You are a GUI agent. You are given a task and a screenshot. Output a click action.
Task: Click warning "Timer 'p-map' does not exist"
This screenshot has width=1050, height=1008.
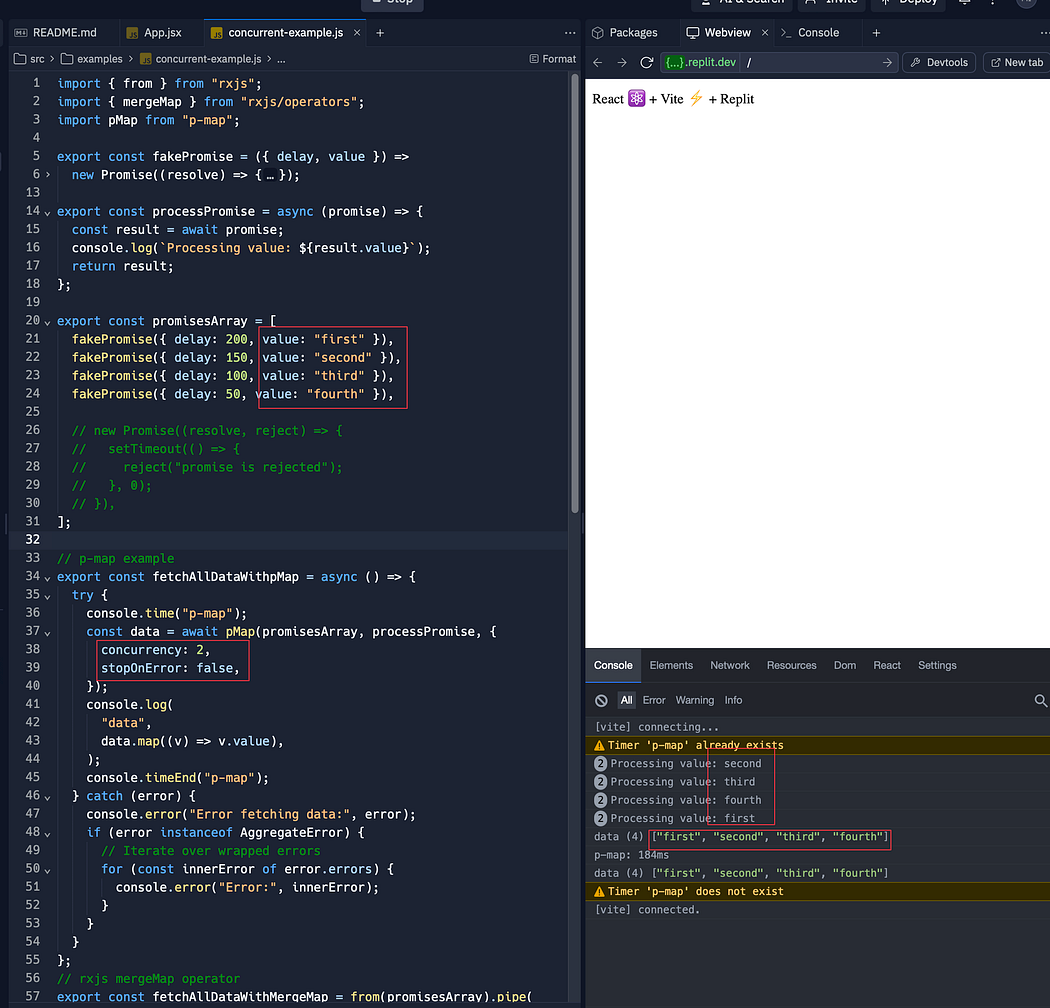point(818,891)
